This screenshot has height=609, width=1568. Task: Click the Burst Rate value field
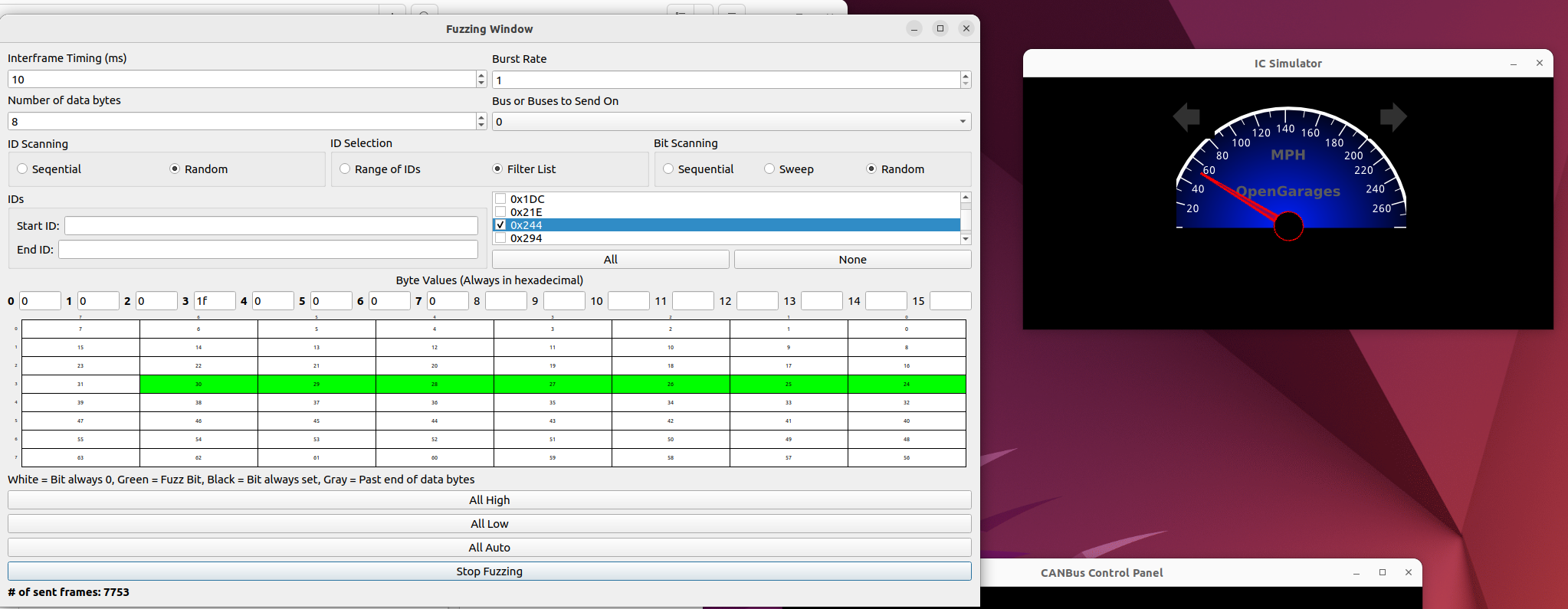[x=727, y=80]
